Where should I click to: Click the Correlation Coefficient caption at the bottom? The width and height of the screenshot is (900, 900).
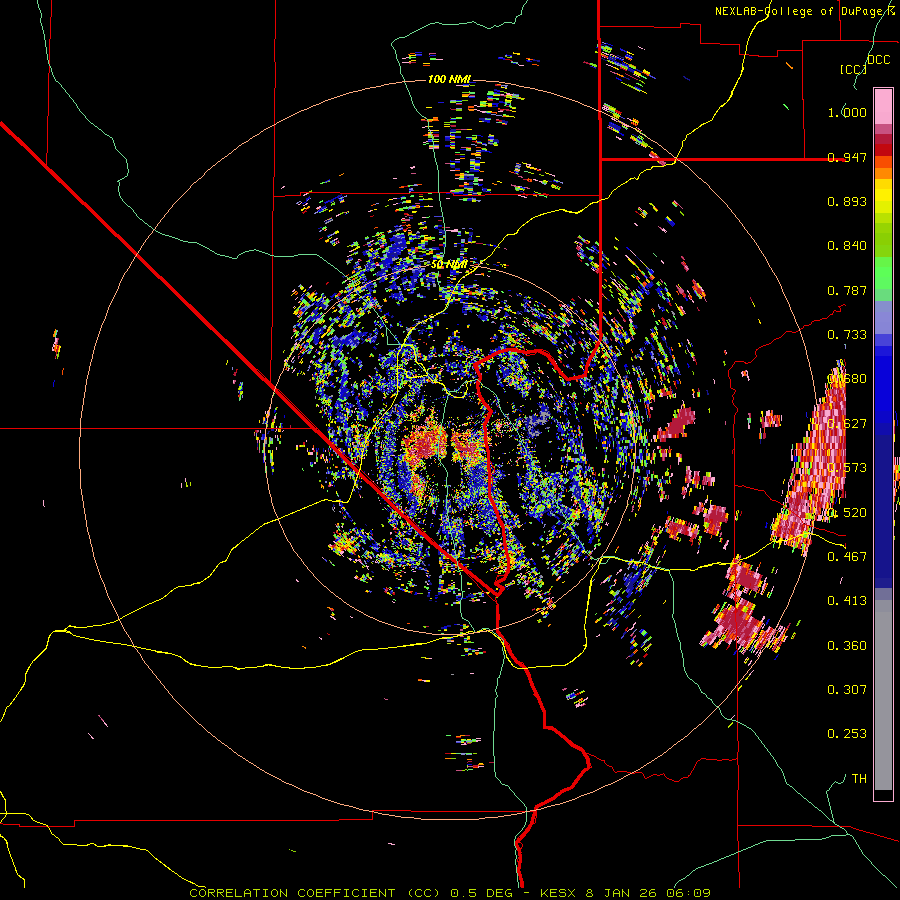(450, 893)
